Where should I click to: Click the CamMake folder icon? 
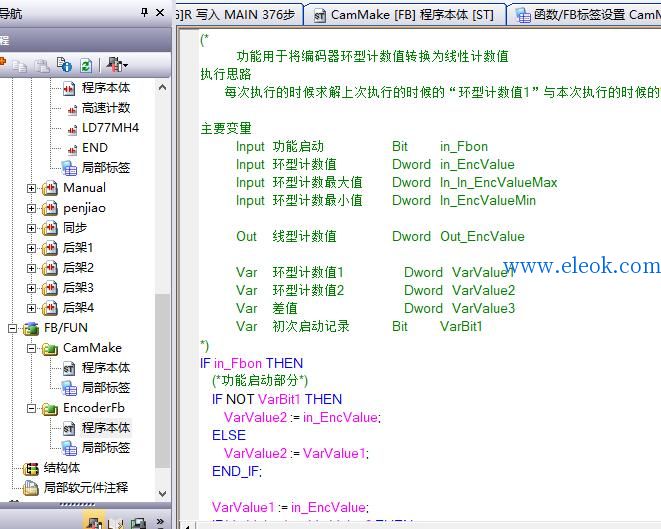[x=50, y=349]
